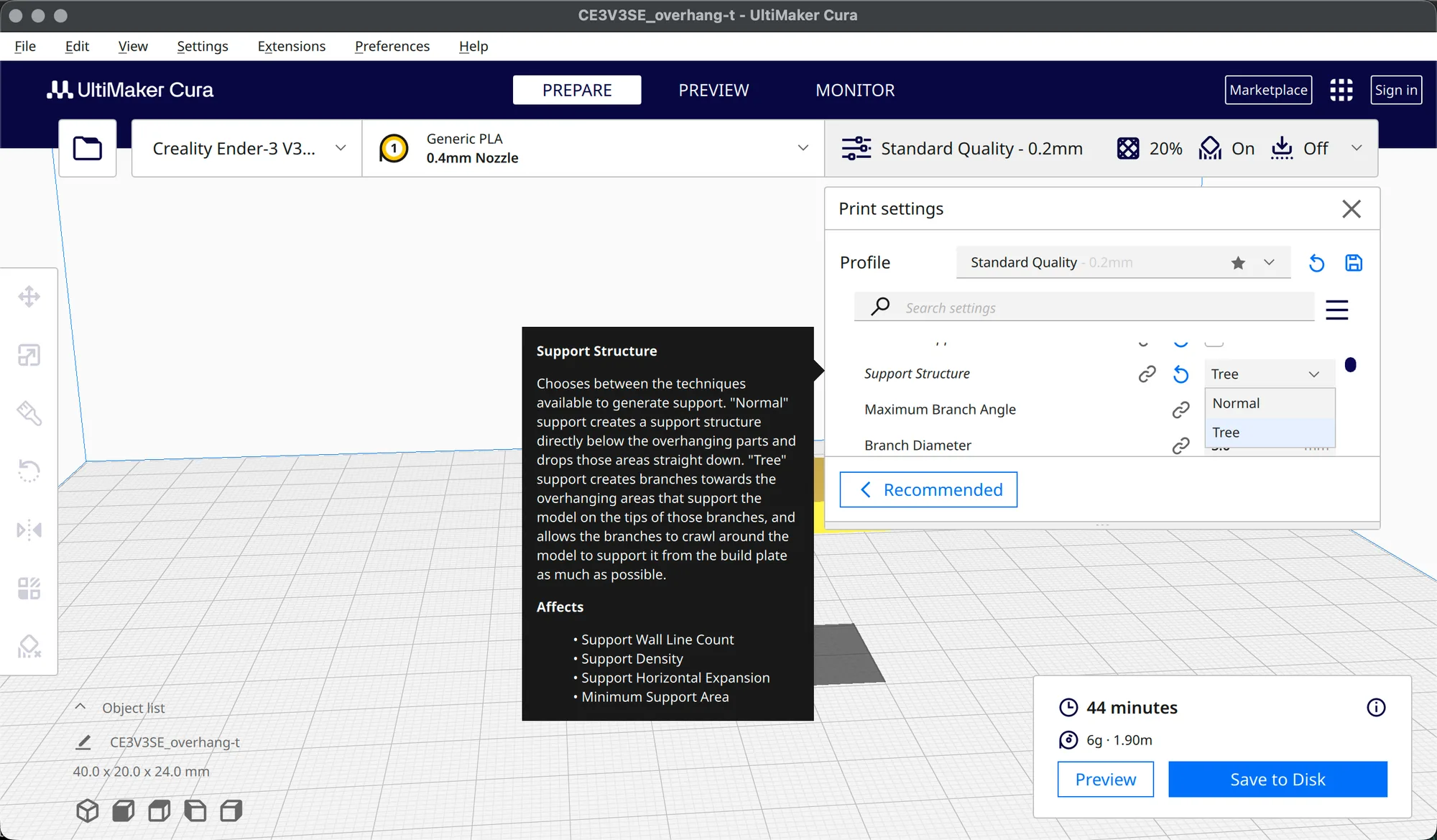Open the Generic PLA material dropdown

coord(593,148)
